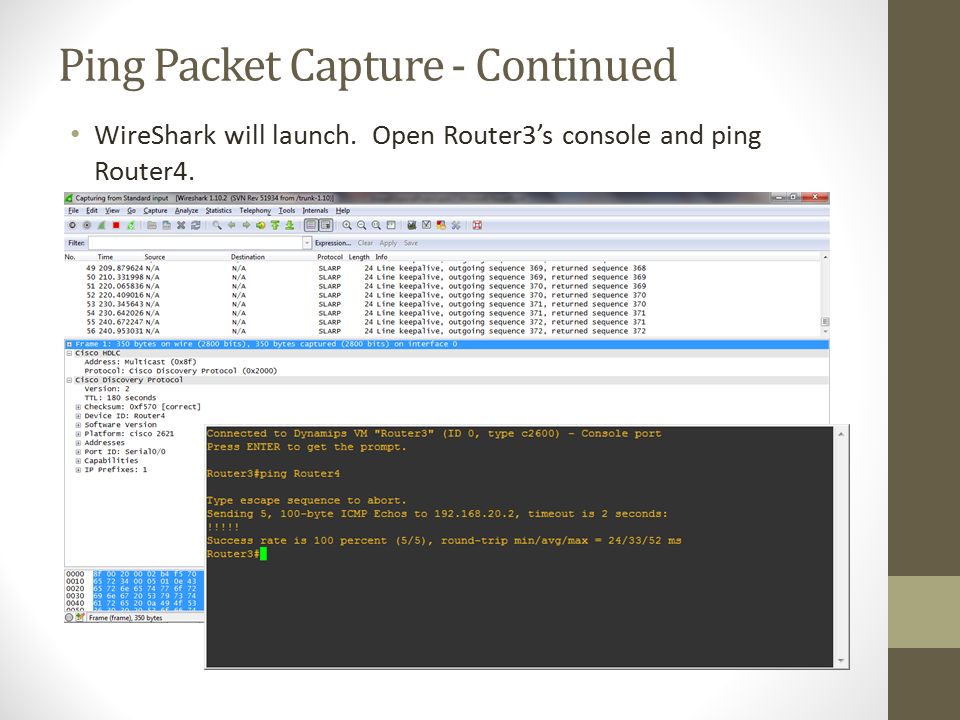The width and height of the screenshot is (960, 720).
Task: Open the Telephony menu
Action: [x=255, y=211]
